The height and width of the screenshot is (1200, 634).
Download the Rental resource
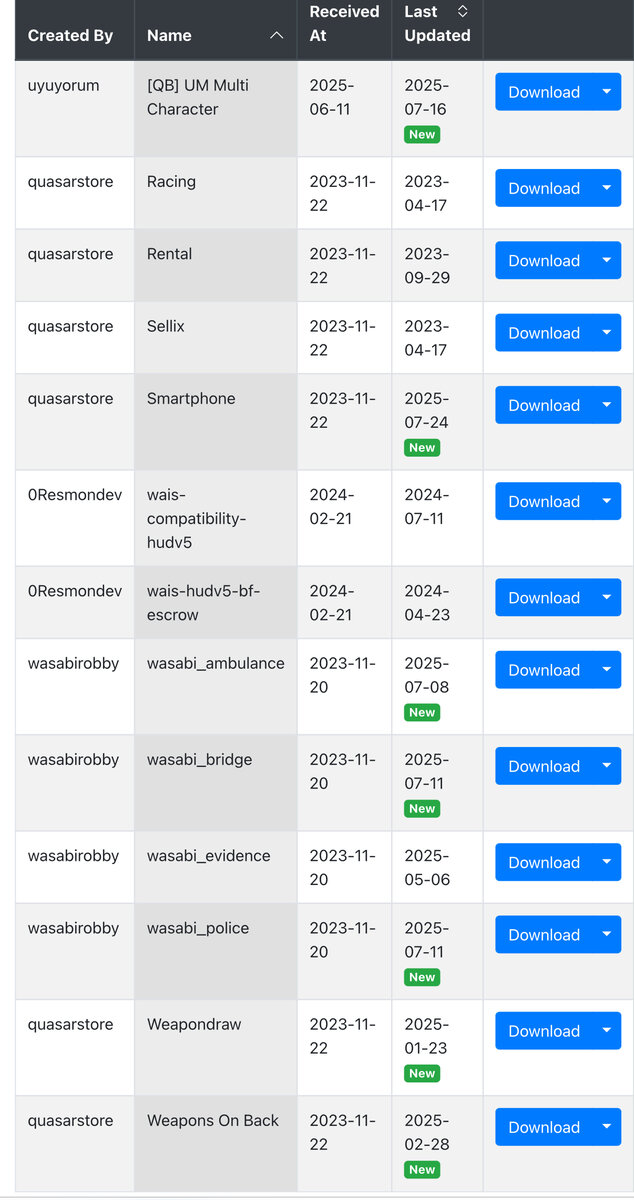pos(544,260)
